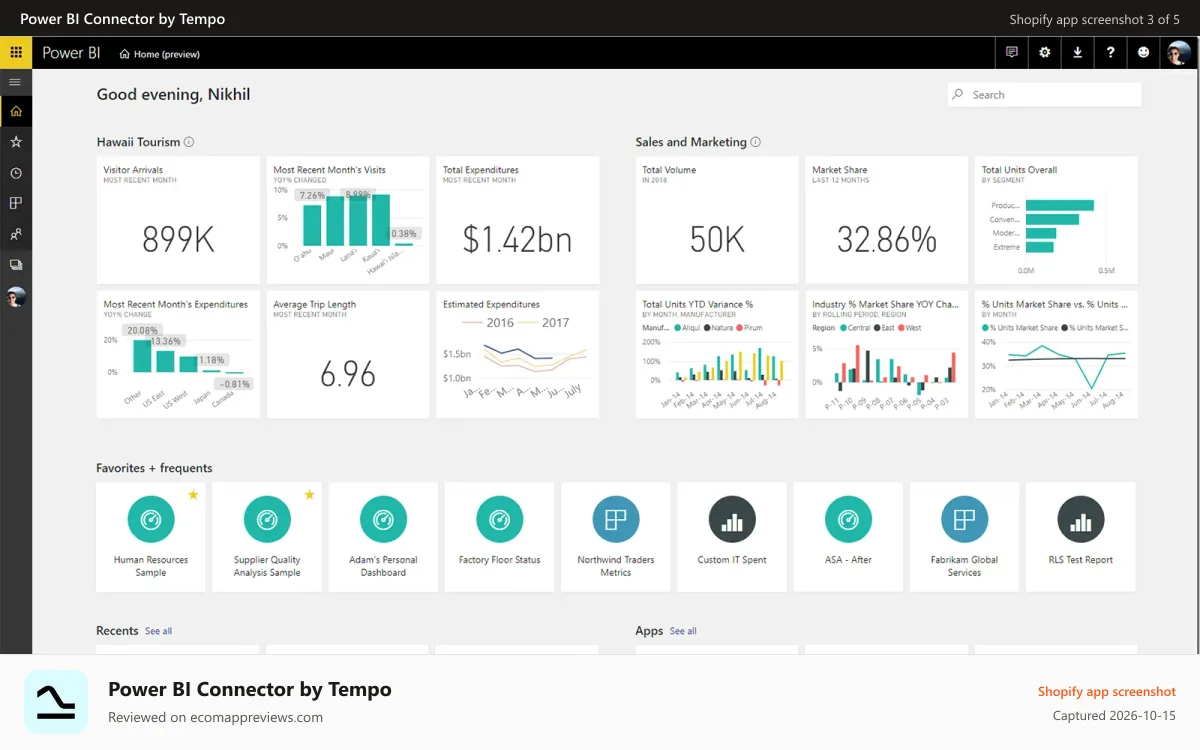Screen dimensions: 1200x750
Task: Open Market Share 32.86% tile
Action: click(887, 220)
